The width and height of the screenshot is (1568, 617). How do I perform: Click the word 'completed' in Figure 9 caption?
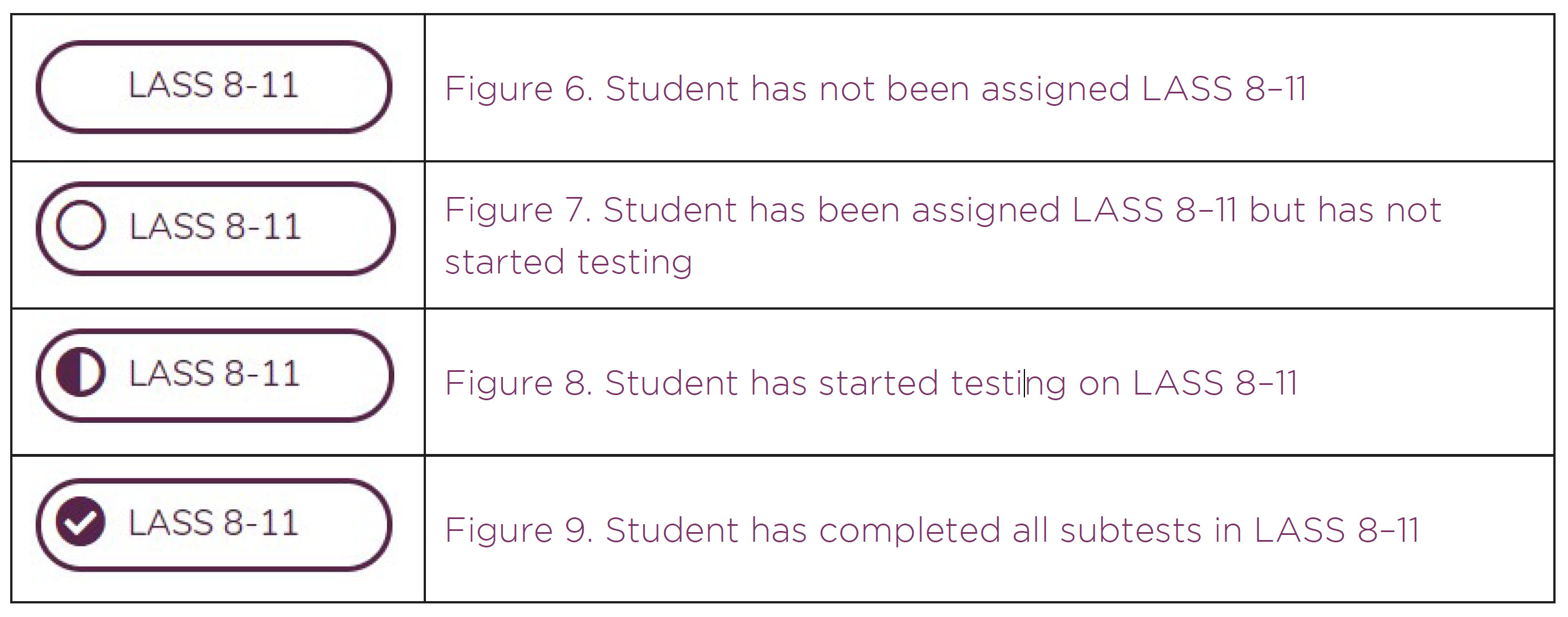(x=910, y=530)
